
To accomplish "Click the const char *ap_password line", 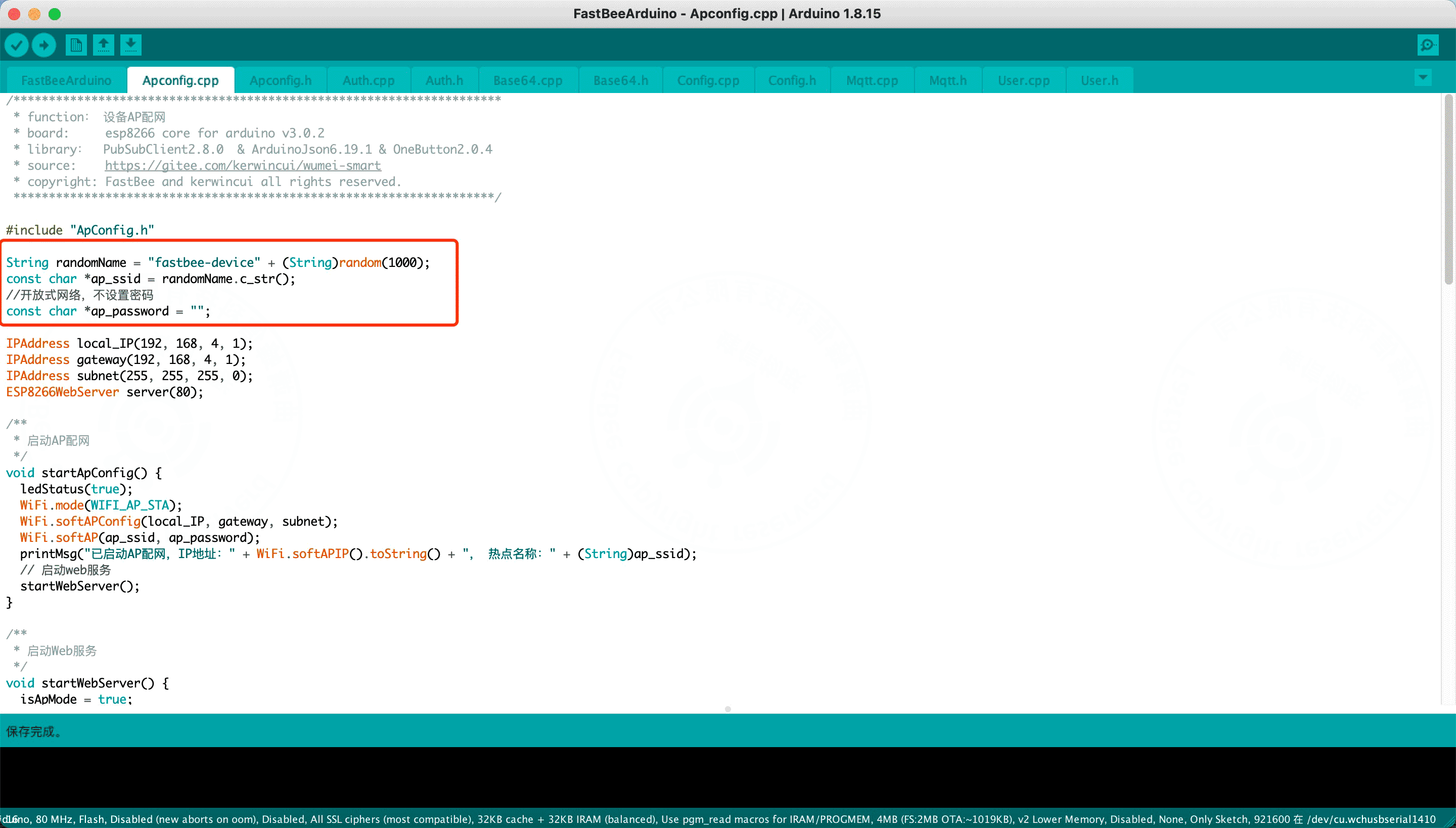I will [x=108, y=311].
